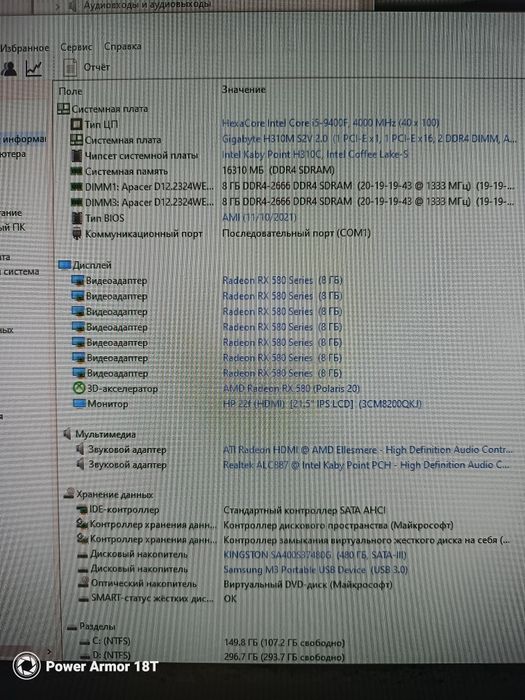Click the speaker icon of Мультимедиа section
525x700 pixels.
pos(67,433)
